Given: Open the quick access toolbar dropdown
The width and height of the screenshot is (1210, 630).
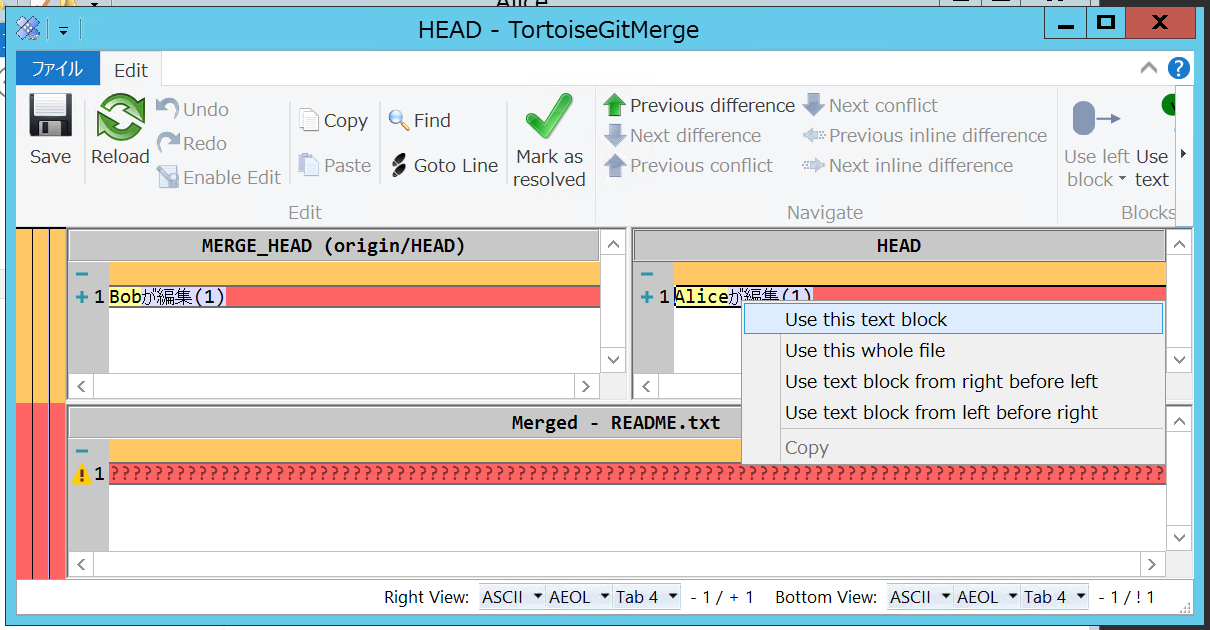Looking at the screenshot, I should [x=63, y=29].
